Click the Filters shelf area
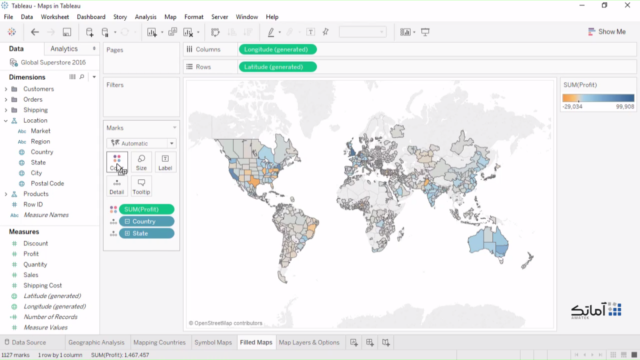 pyautogui.click(x=141, y=98)
